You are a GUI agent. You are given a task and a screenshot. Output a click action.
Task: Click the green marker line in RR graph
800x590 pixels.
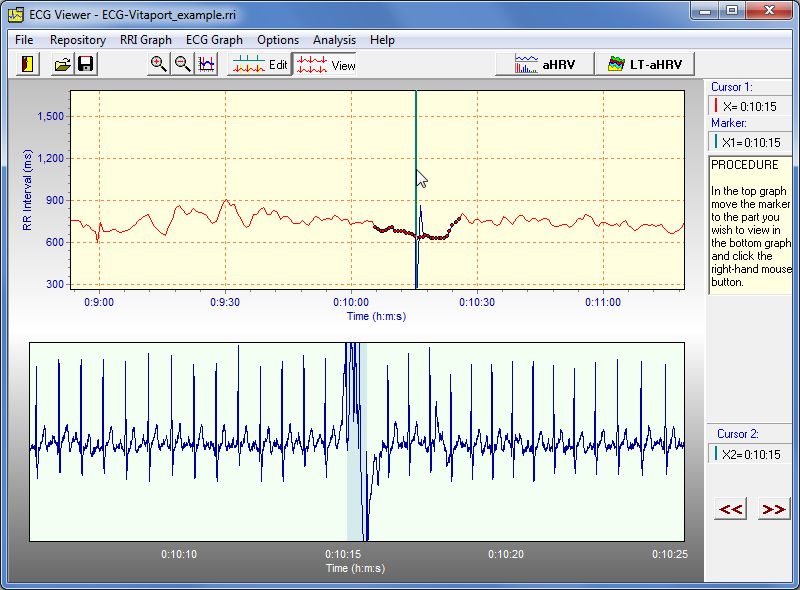(x=416, y=130)
